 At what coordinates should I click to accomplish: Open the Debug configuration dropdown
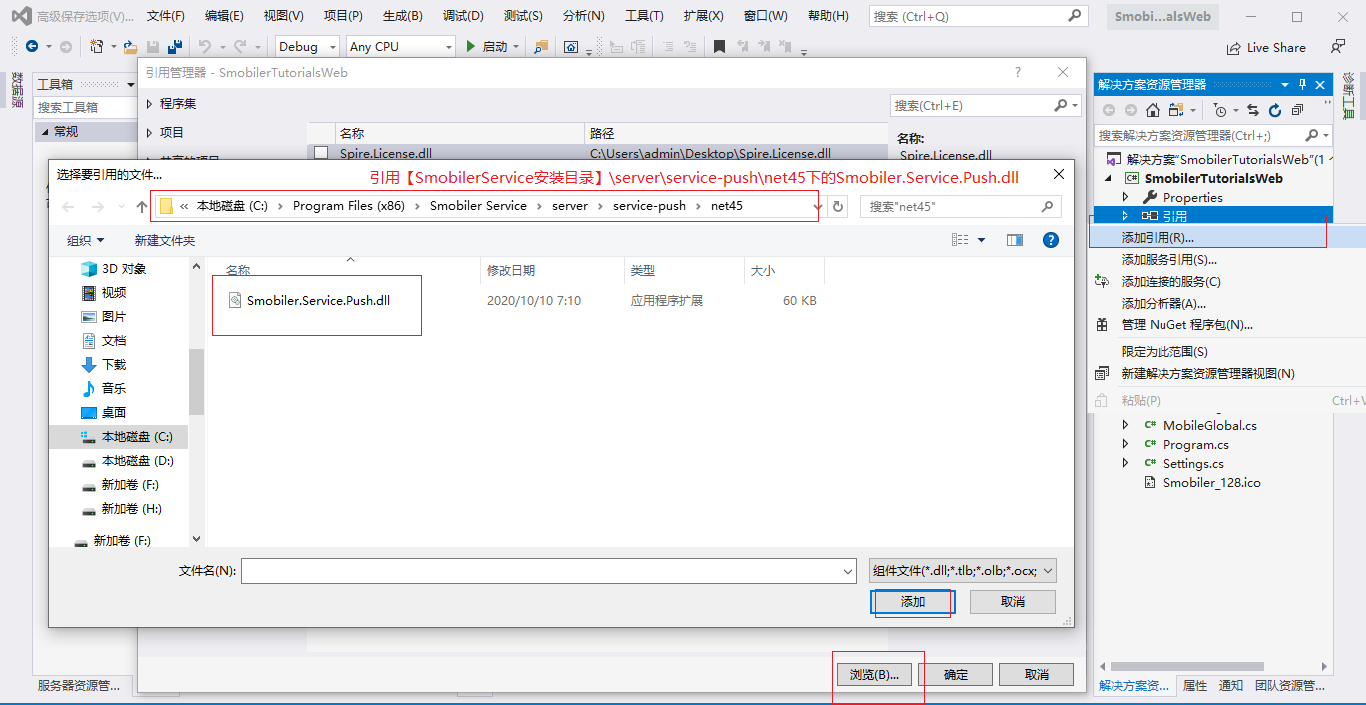[x=308, y=47]
